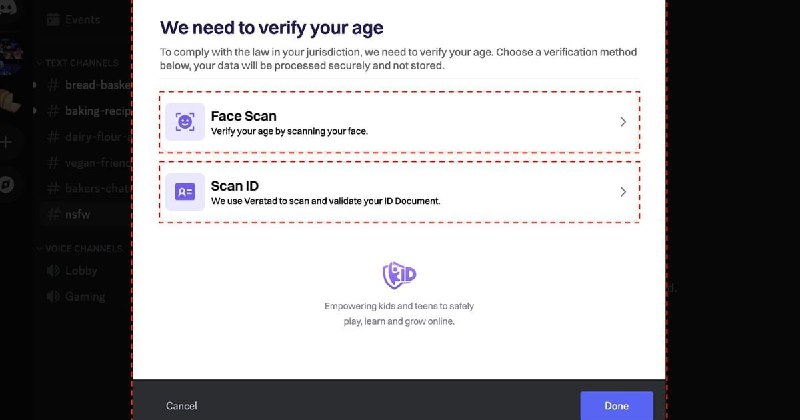This screenshot has width=800, height=420.
Task: Open Explore Discoverable Servers compass icon
Action: click(7, 184)
